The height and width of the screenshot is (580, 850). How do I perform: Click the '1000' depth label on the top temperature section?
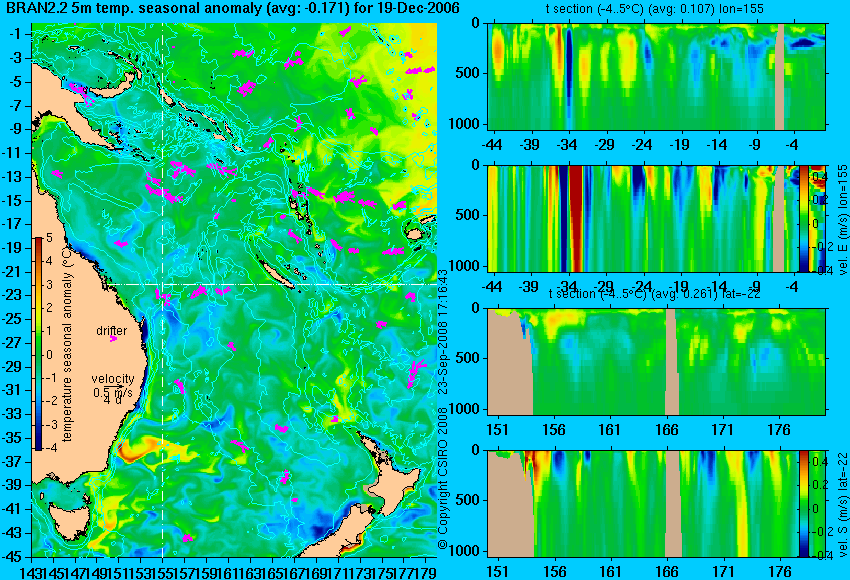tap(465, 124)
